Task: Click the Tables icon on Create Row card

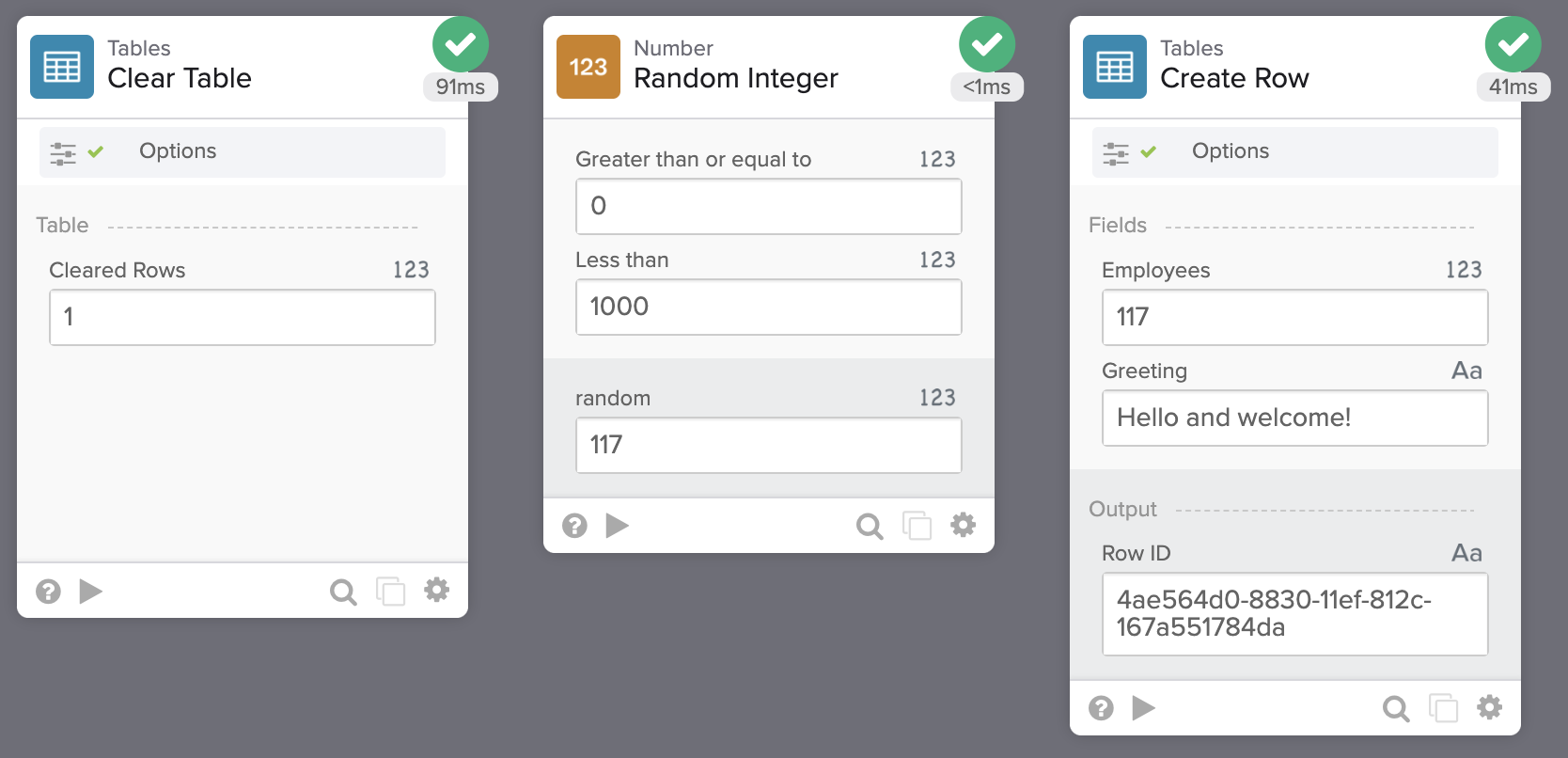Action: pos(1115,67)
